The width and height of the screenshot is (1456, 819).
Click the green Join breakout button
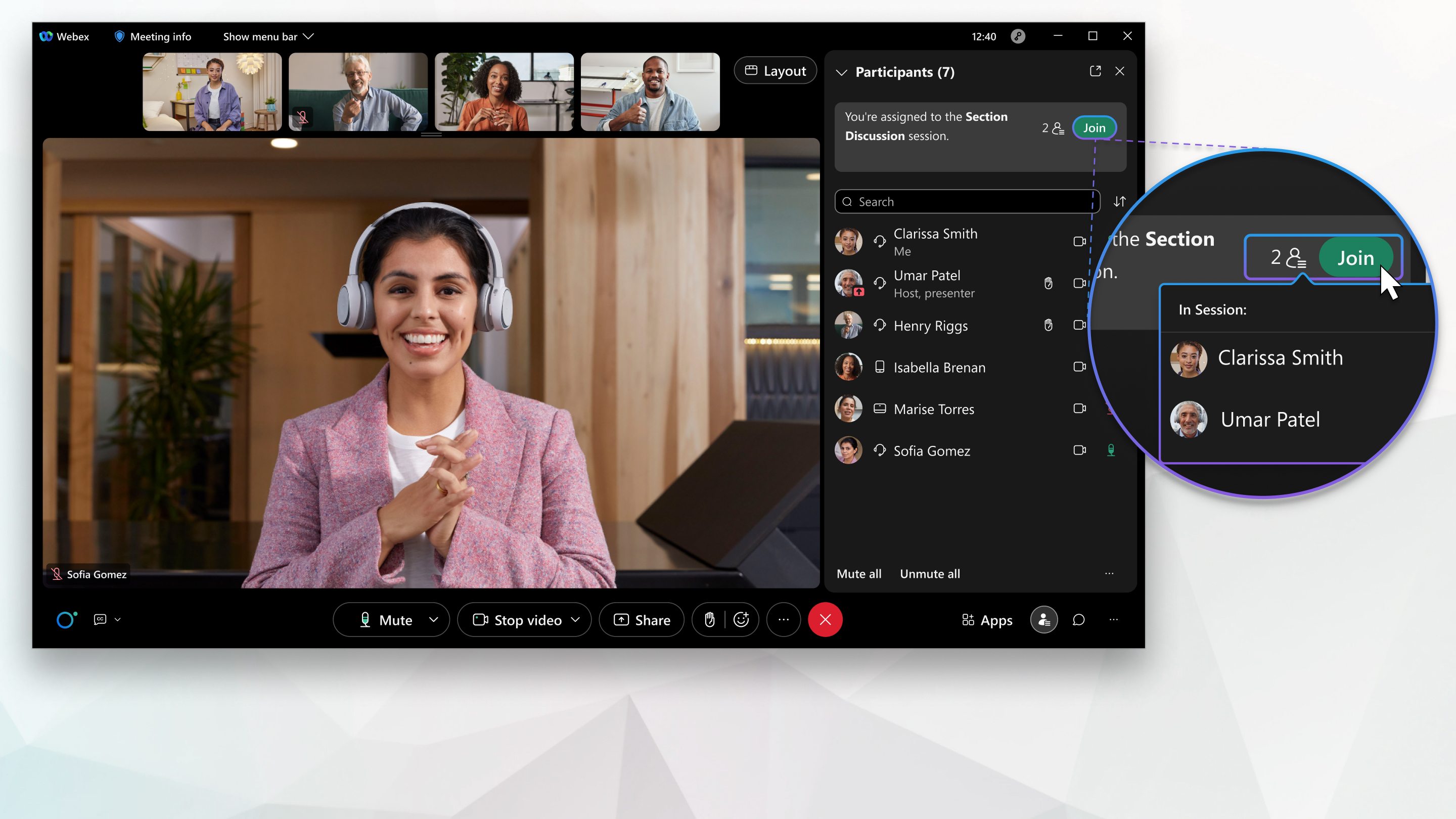[x=1094, y=127]
